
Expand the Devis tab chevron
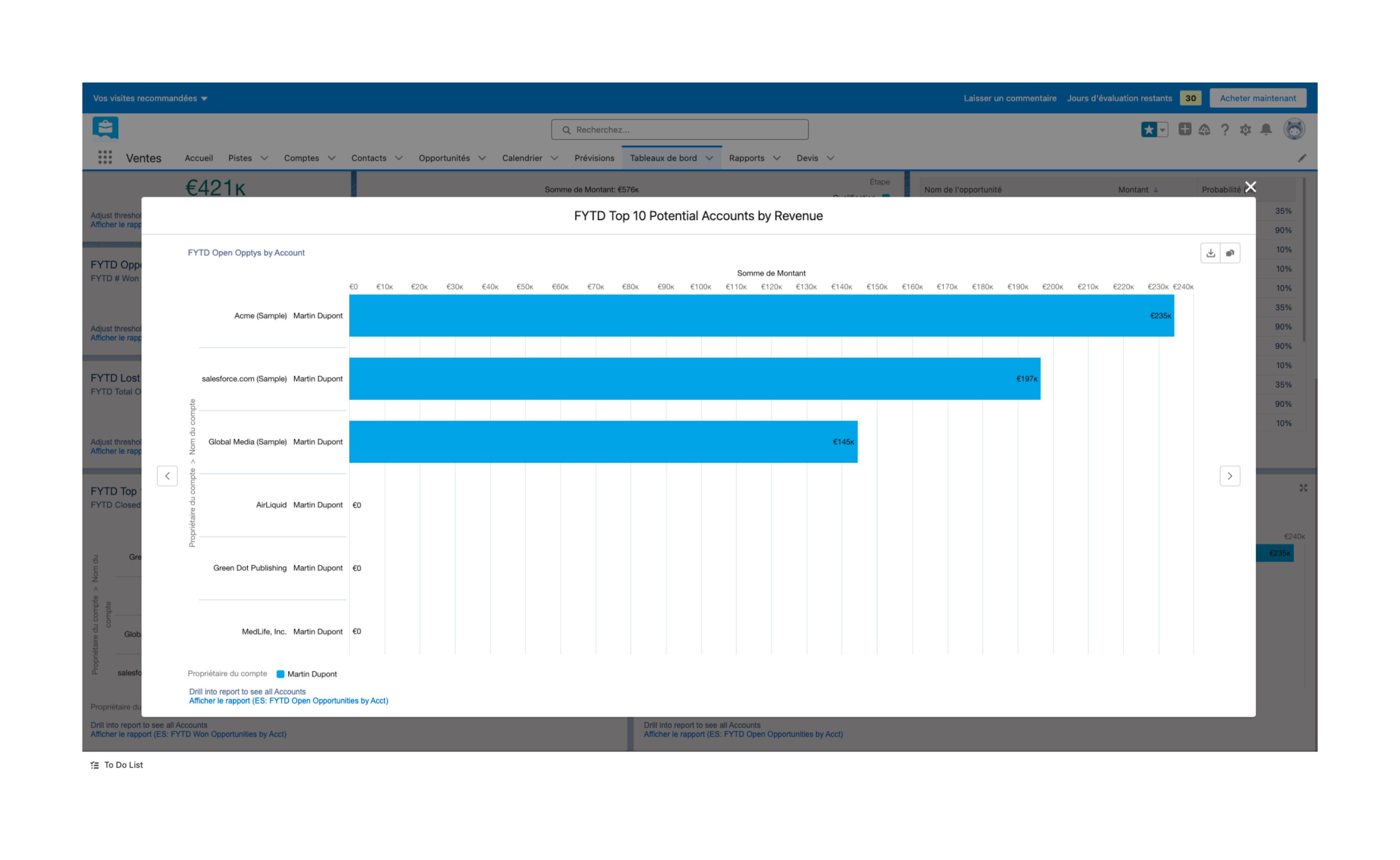point(830,158)
